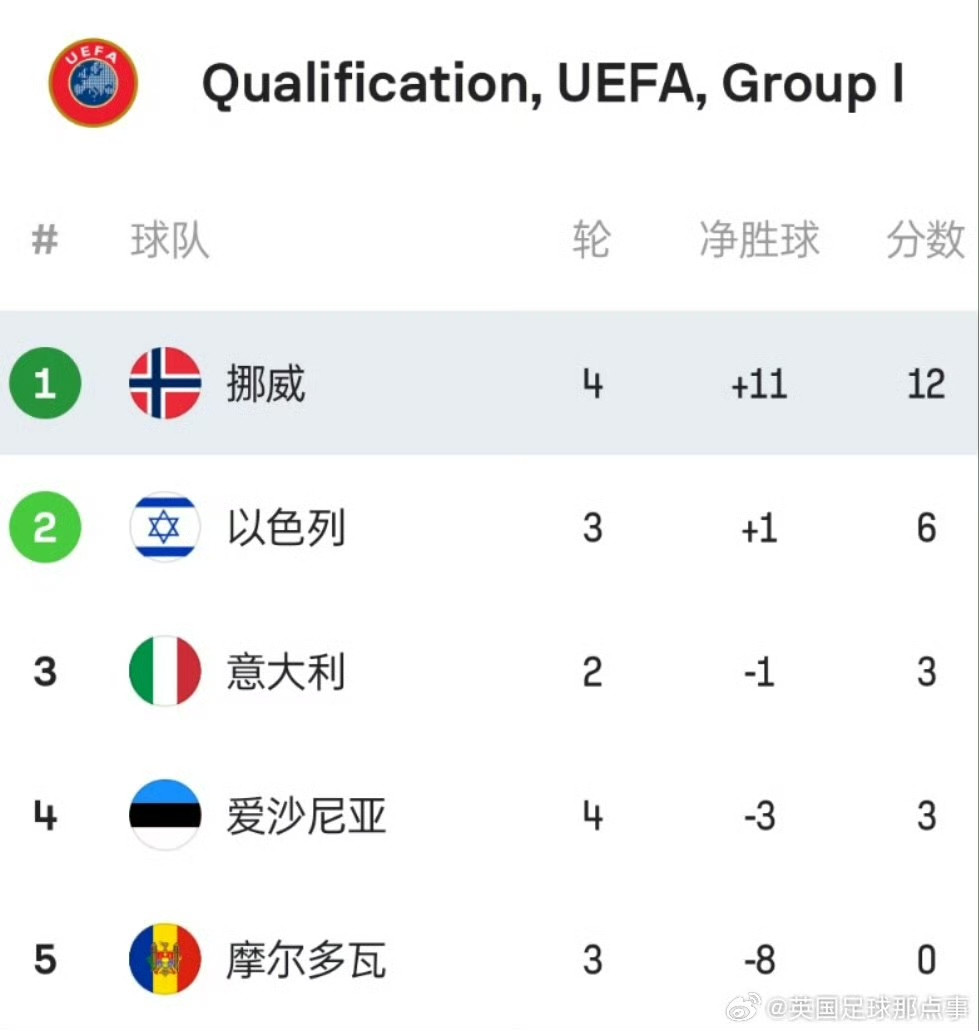This screenshot has height=1031, width=979.
Task: Click the UEFA logo icon
Action: (x=93, y=83)
